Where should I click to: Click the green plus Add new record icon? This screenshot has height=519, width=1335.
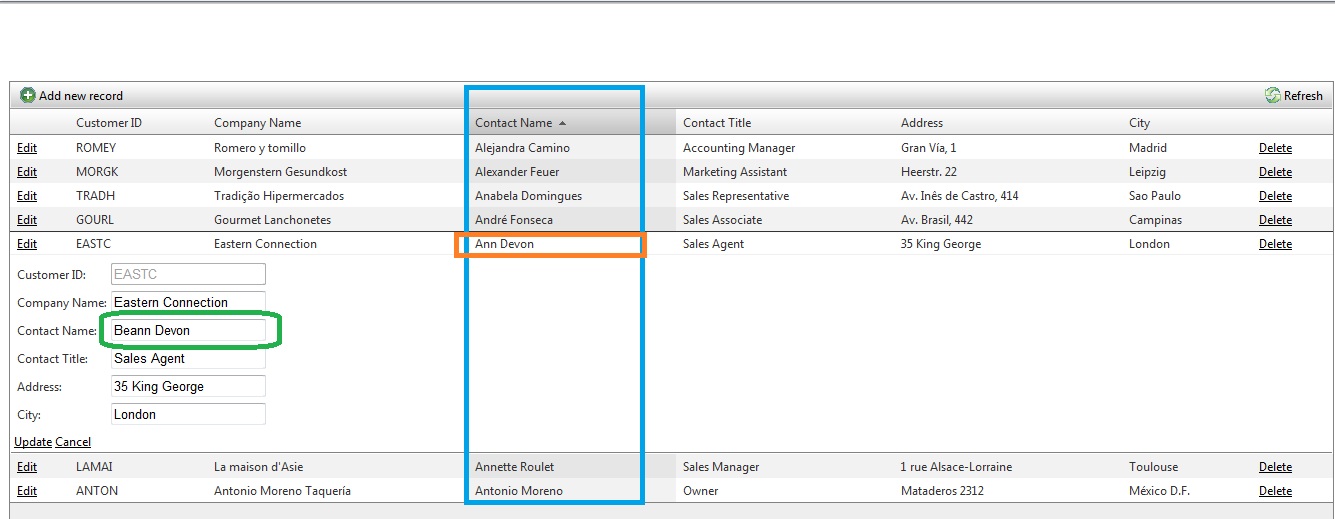tap(28, 96)
